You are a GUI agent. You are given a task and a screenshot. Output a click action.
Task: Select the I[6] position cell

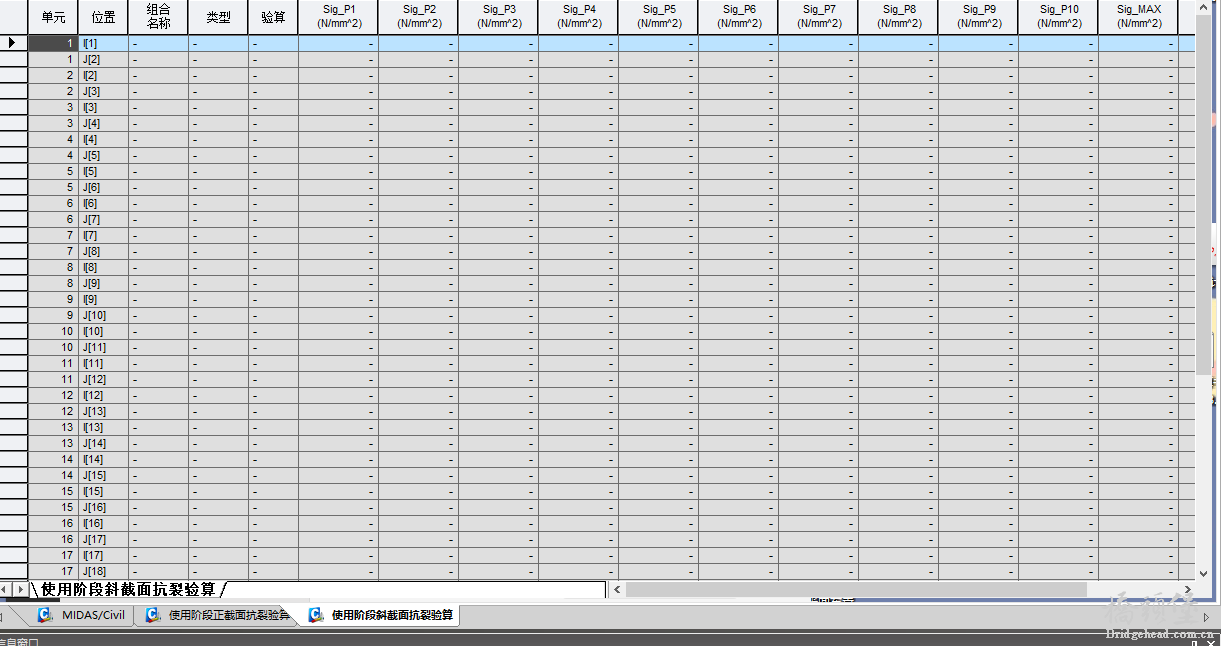[103, 203]
